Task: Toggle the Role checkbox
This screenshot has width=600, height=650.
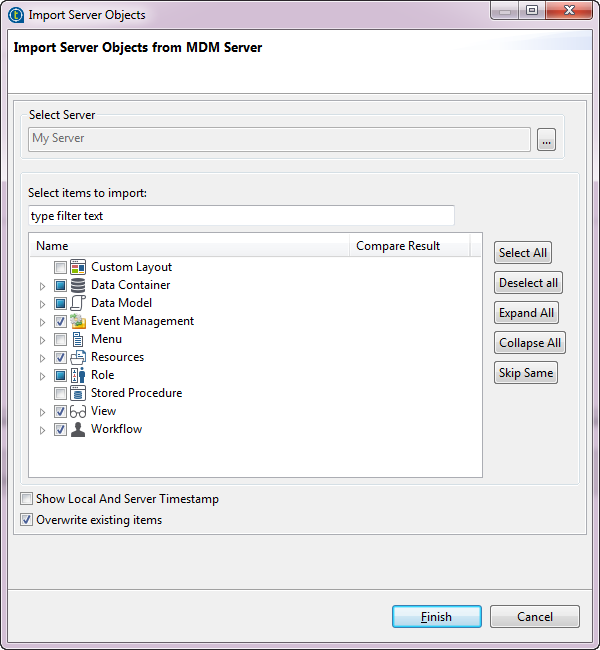Action: (60, 376)
